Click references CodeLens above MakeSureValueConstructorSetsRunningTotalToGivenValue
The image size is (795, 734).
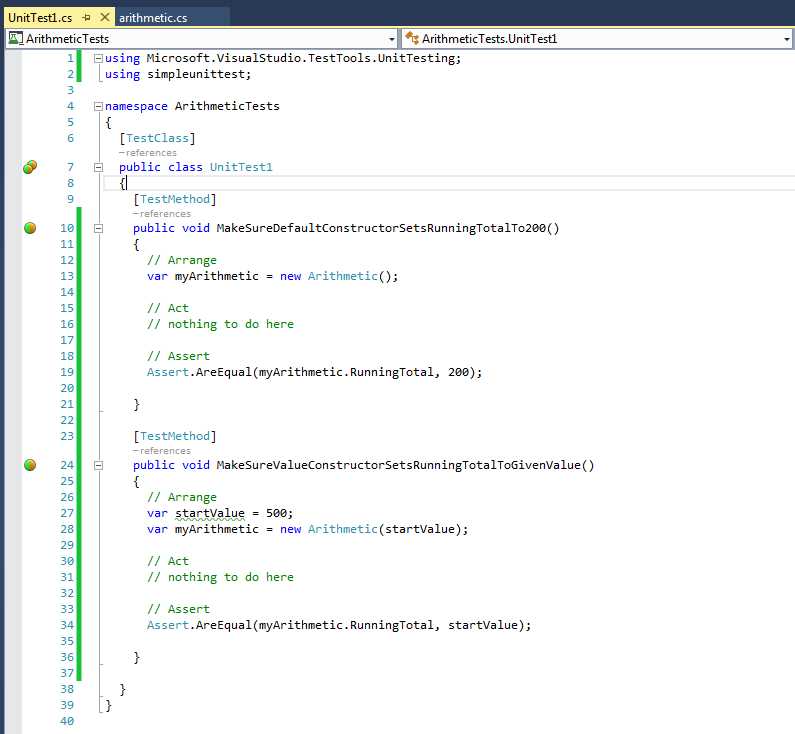pyautogui.click(x=162, y=451)
